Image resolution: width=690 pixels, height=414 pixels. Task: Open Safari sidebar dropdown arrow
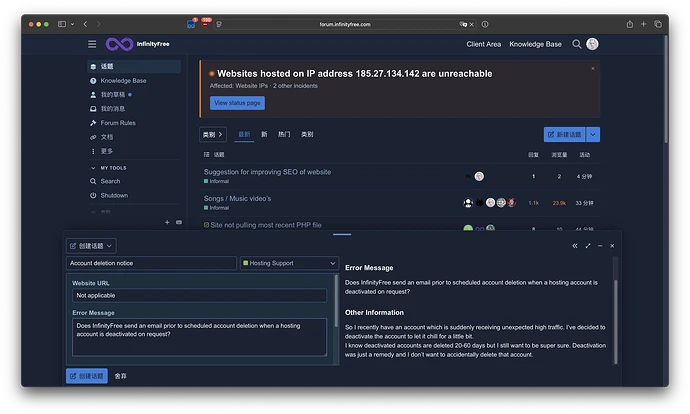point(73,24)
